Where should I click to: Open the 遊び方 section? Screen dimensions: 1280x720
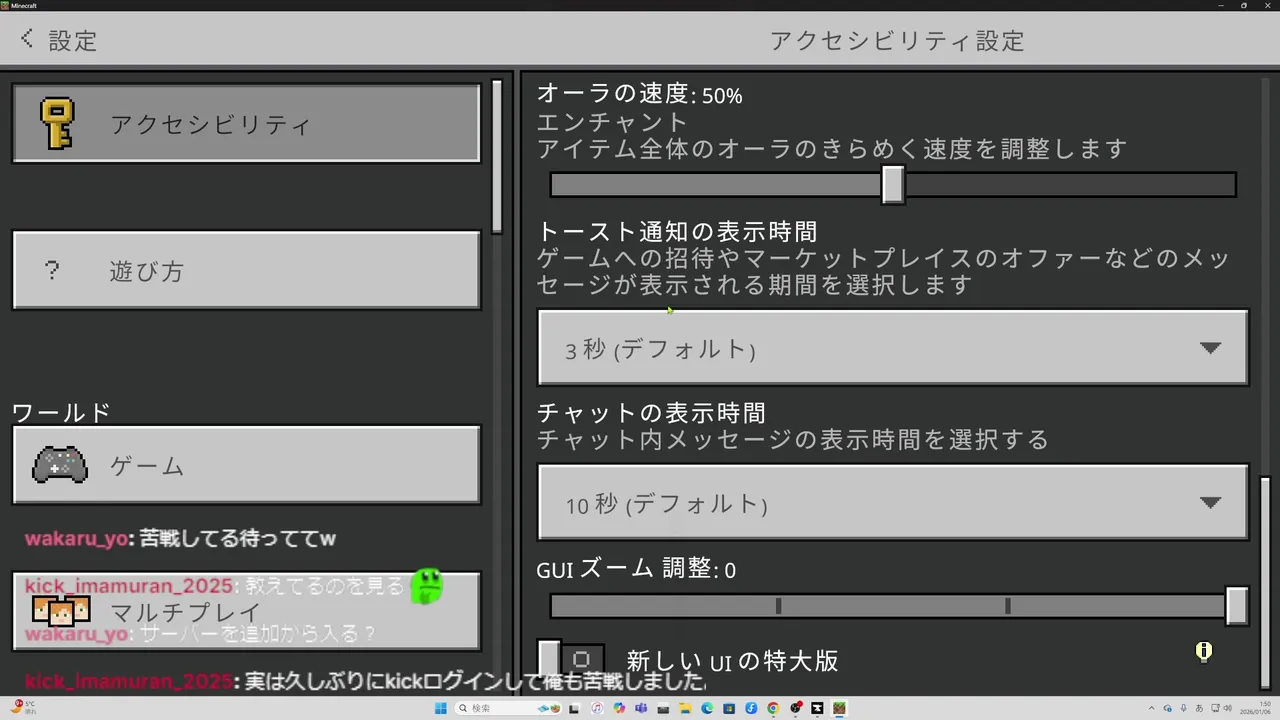coord(246,270)
